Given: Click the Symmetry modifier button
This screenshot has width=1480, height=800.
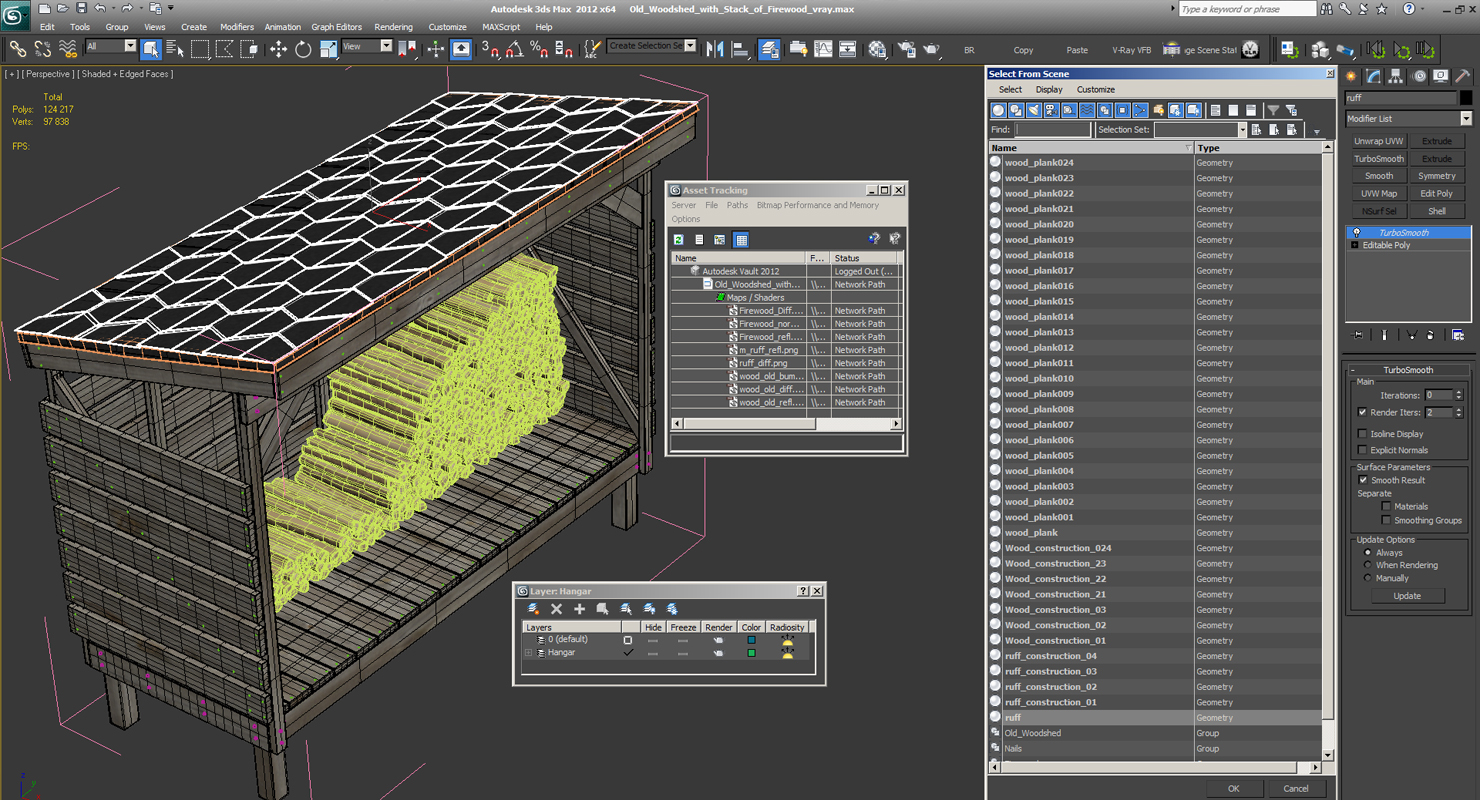Looking at the screenshot, I should pyautogui.click(x=1437, y=176).
